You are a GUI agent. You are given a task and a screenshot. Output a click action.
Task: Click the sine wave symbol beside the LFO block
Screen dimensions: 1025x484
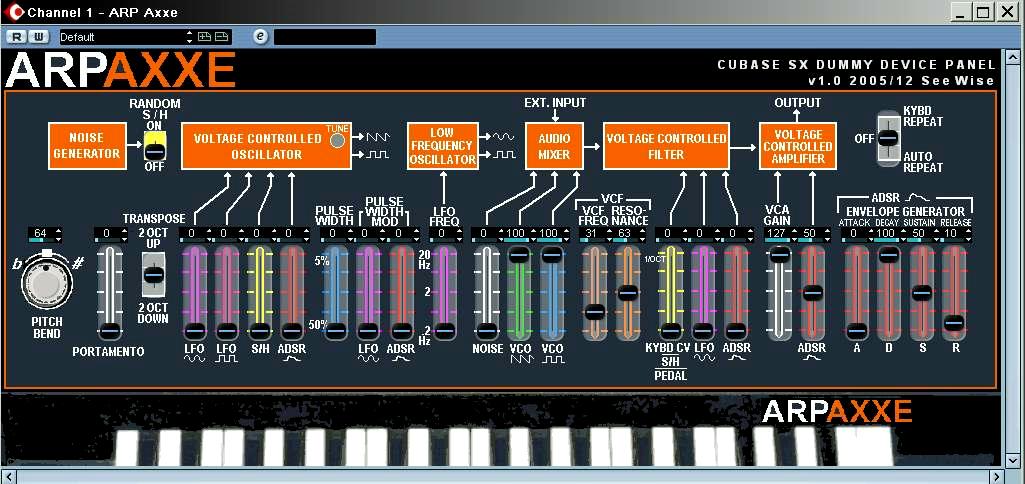pyautogui.click(x=503, y=137)
